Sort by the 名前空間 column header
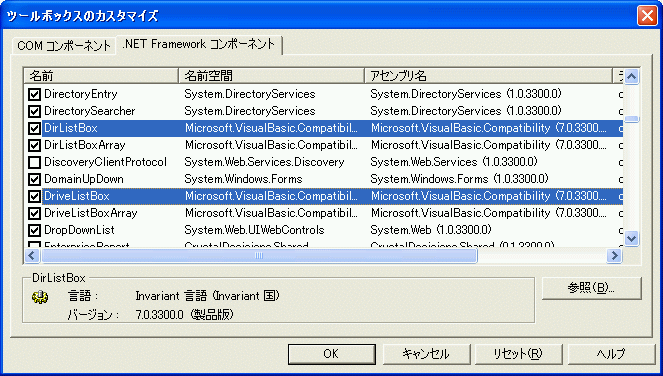663x376 pixels. point(271,76)
